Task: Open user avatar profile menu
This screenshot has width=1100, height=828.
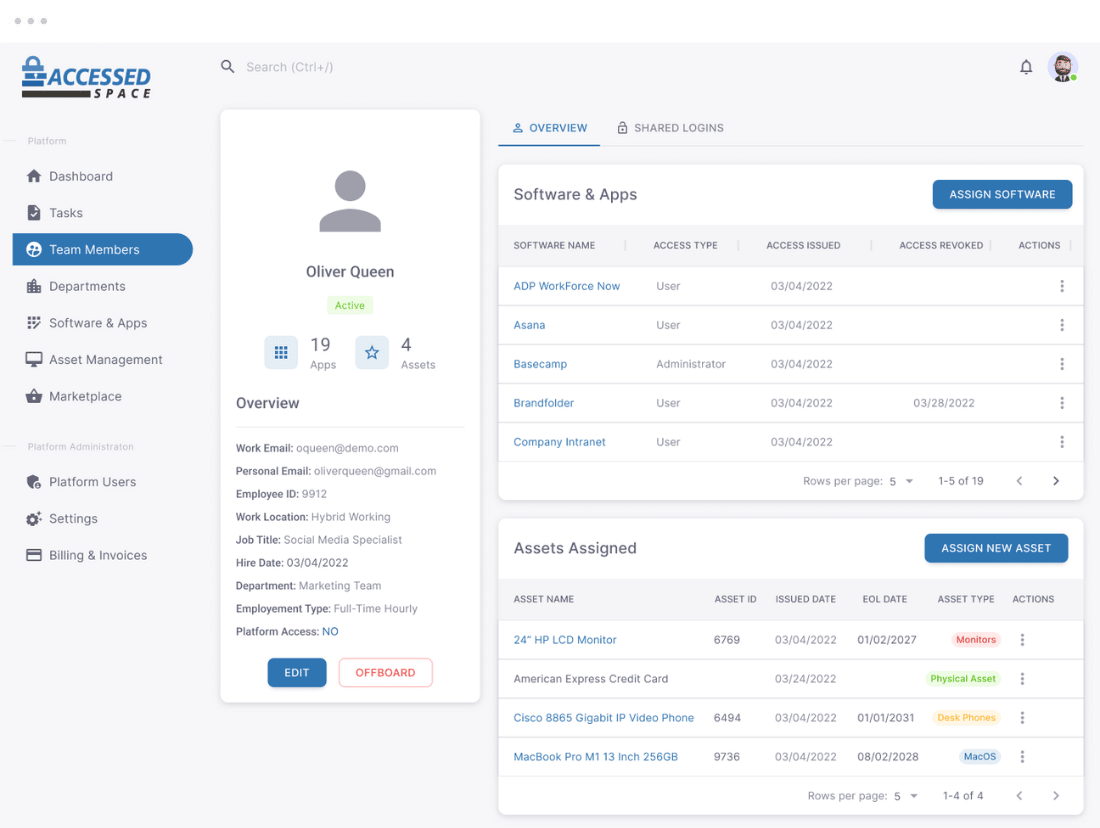Action: 1063,67
